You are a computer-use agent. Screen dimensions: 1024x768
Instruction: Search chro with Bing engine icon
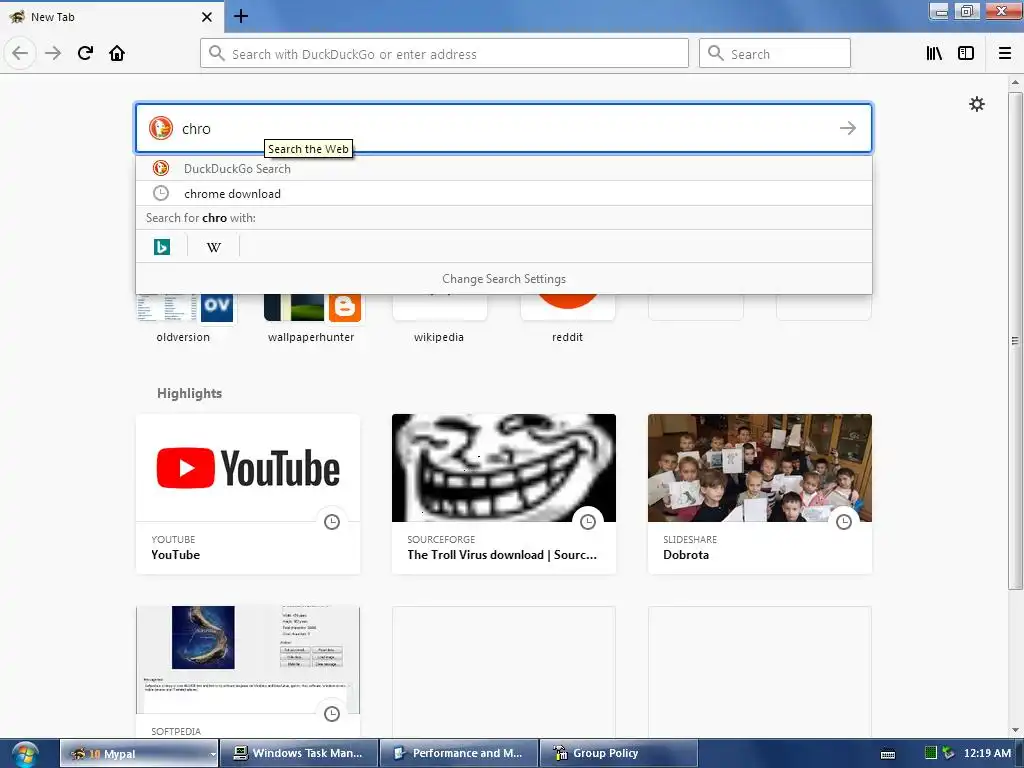[161, 247]
